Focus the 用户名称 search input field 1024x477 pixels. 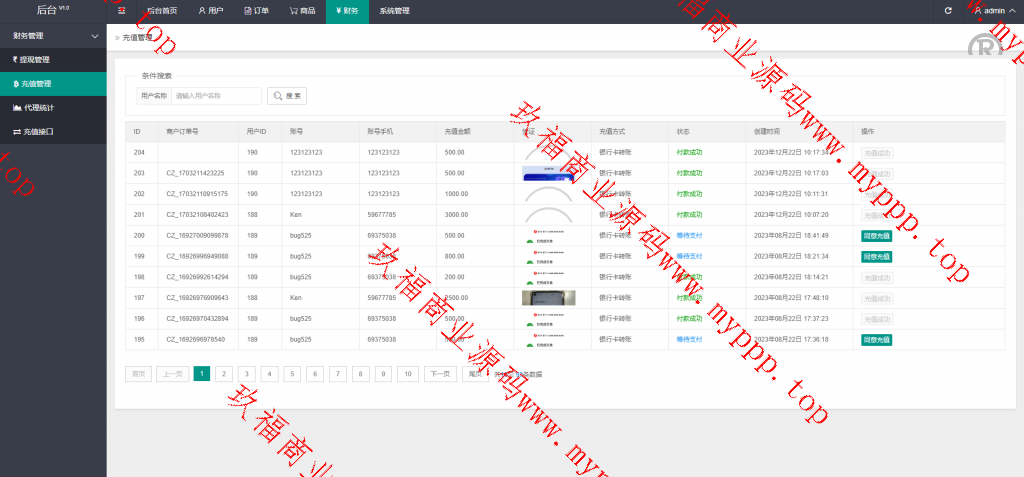[x=213, y=96]
